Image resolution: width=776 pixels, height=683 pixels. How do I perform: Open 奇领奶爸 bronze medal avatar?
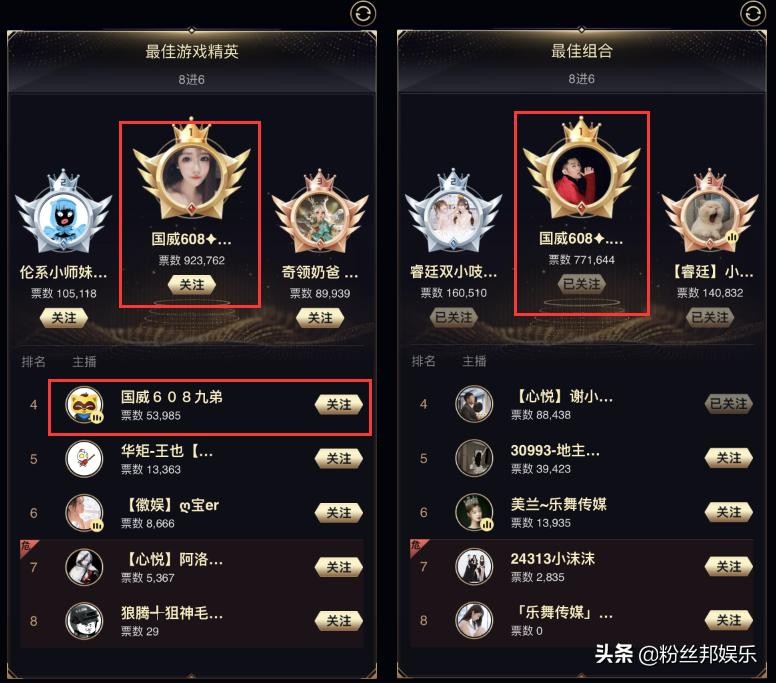click(320, 216)
